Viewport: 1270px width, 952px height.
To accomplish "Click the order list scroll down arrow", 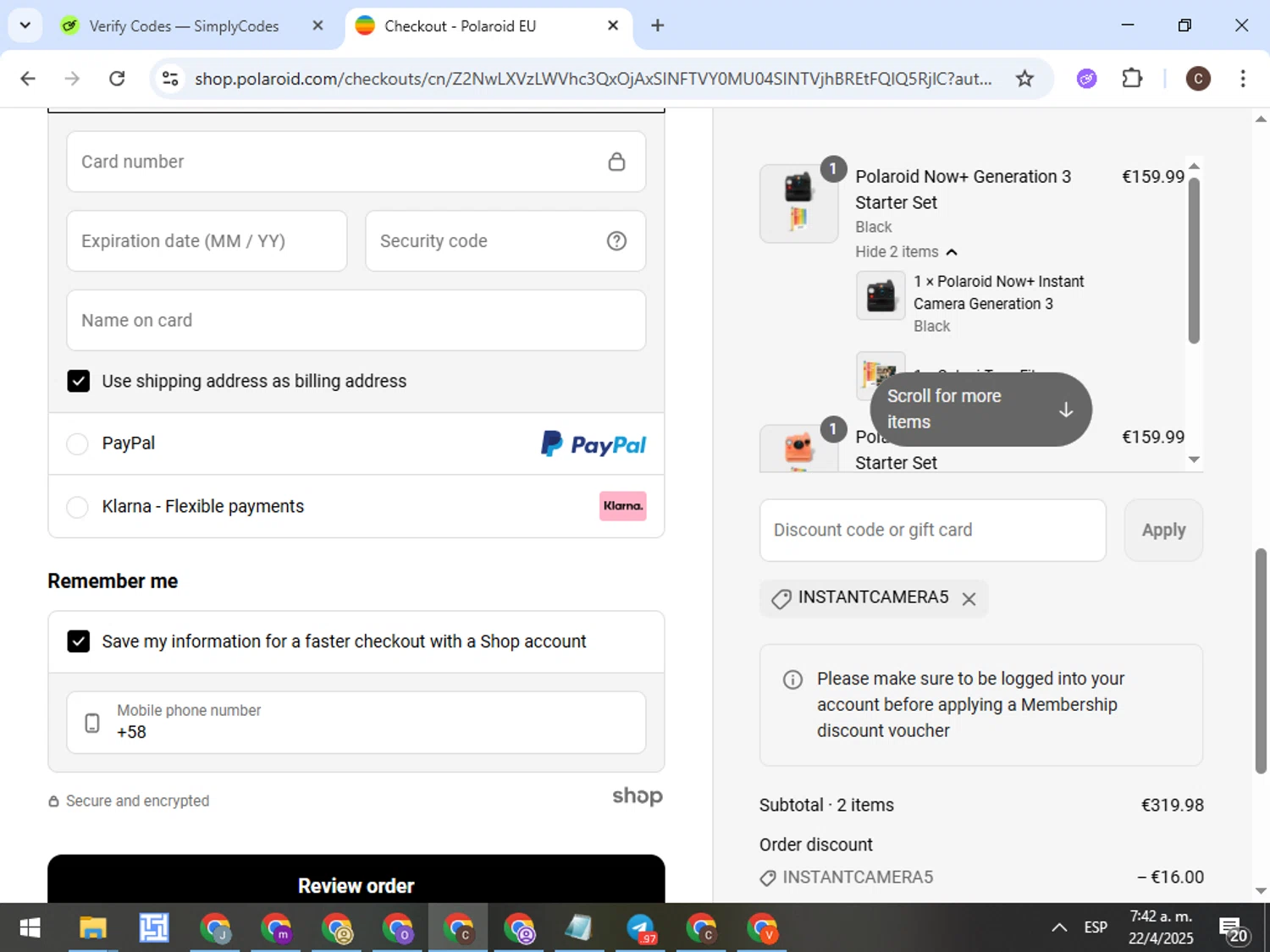I will pyautogui.click(x=1194, y=459).
